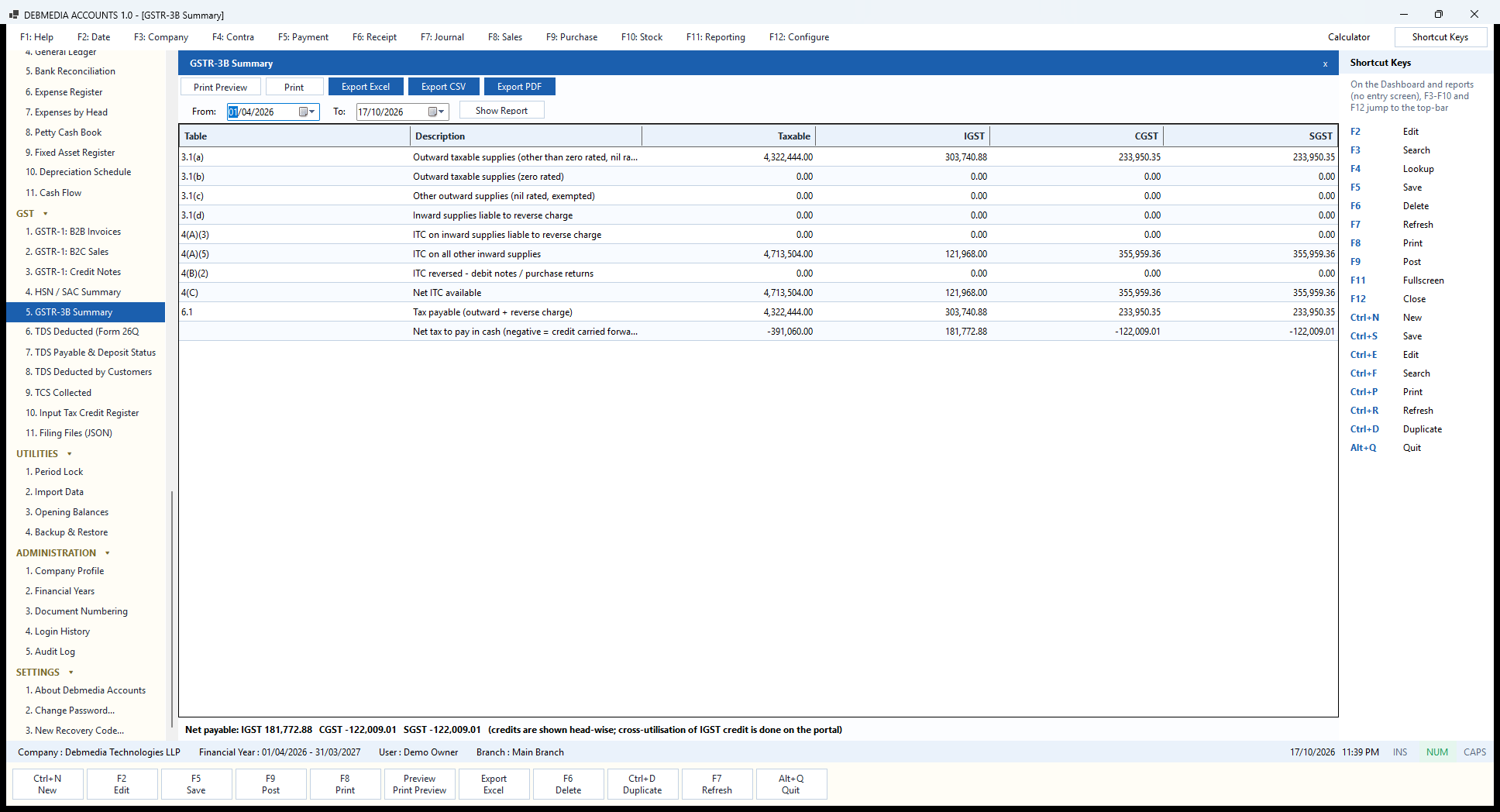The width and height of the screenshot is (1500, 812).
Task: Open Audit Log under Administration
Action: point(50,652)
